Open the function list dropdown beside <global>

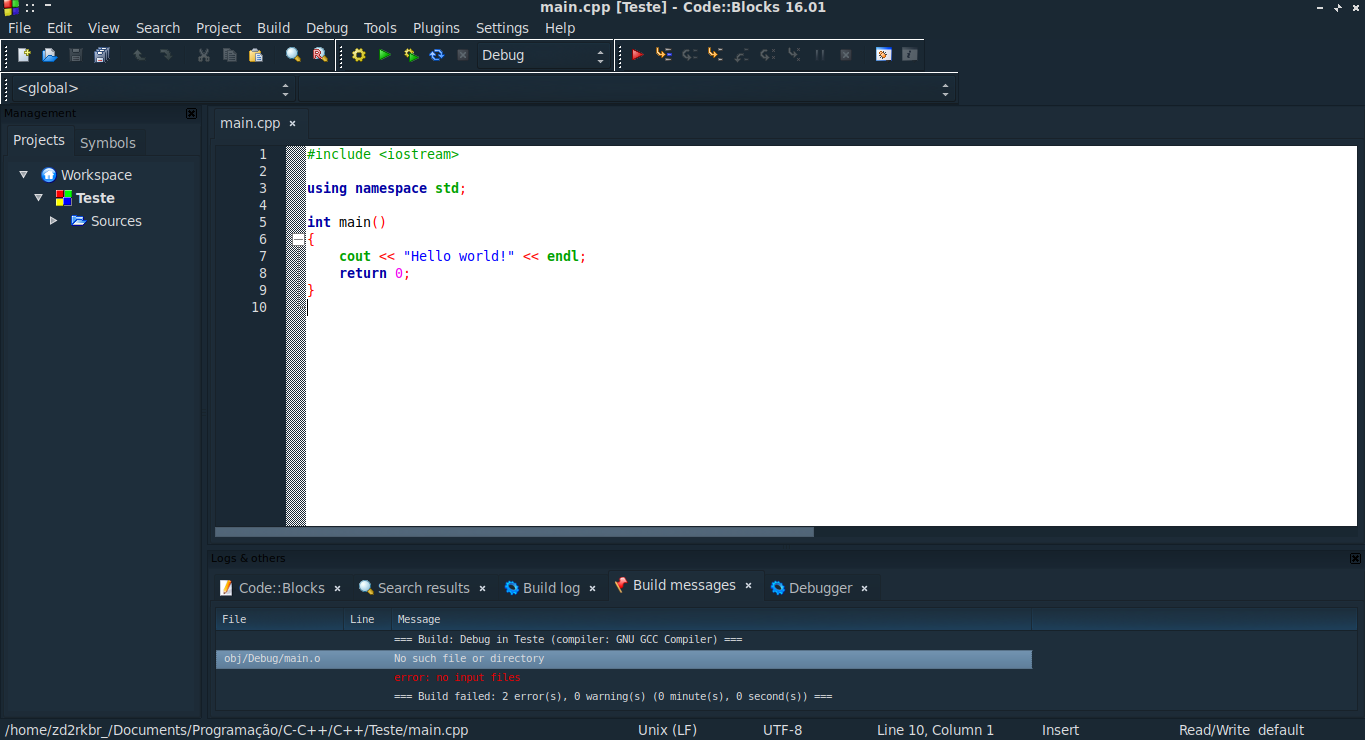(626, 88)
